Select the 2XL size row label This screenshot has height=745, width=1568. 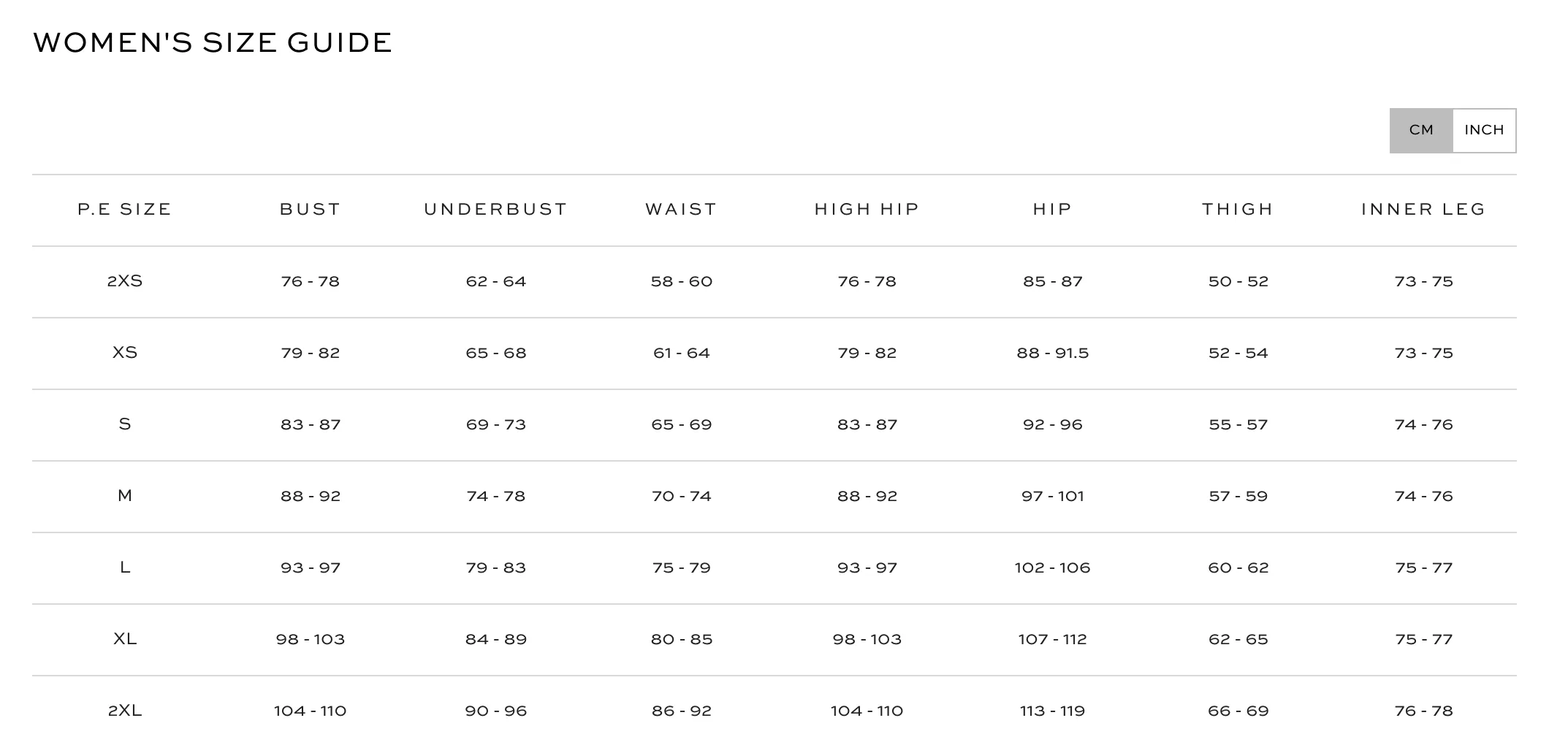pyautogui.click(x=125, y=711)
